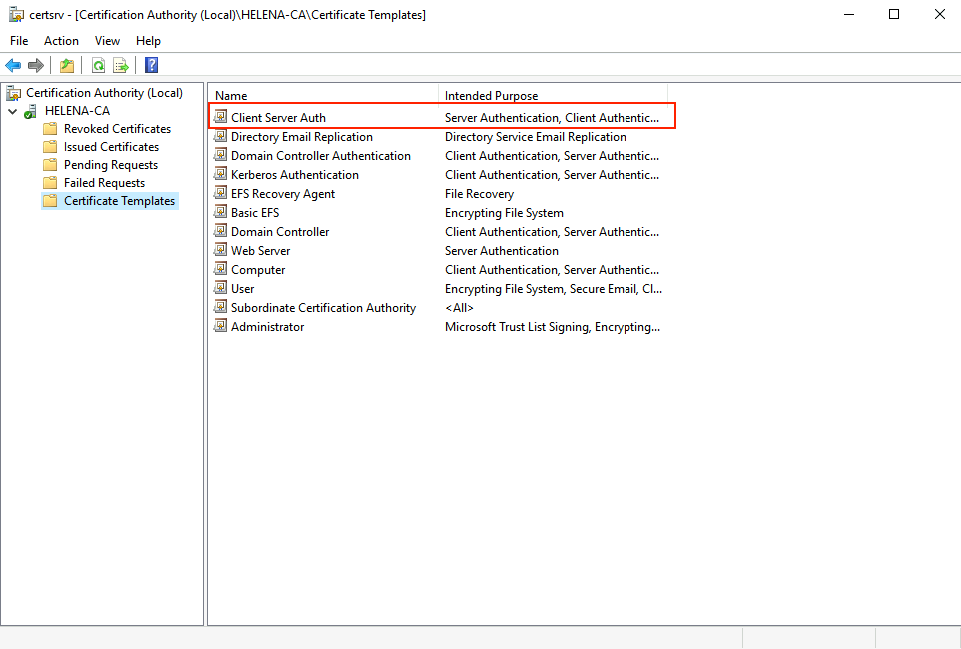
Task: Click the HELENA-CA server icon
Action: click(x=32, y=111)
